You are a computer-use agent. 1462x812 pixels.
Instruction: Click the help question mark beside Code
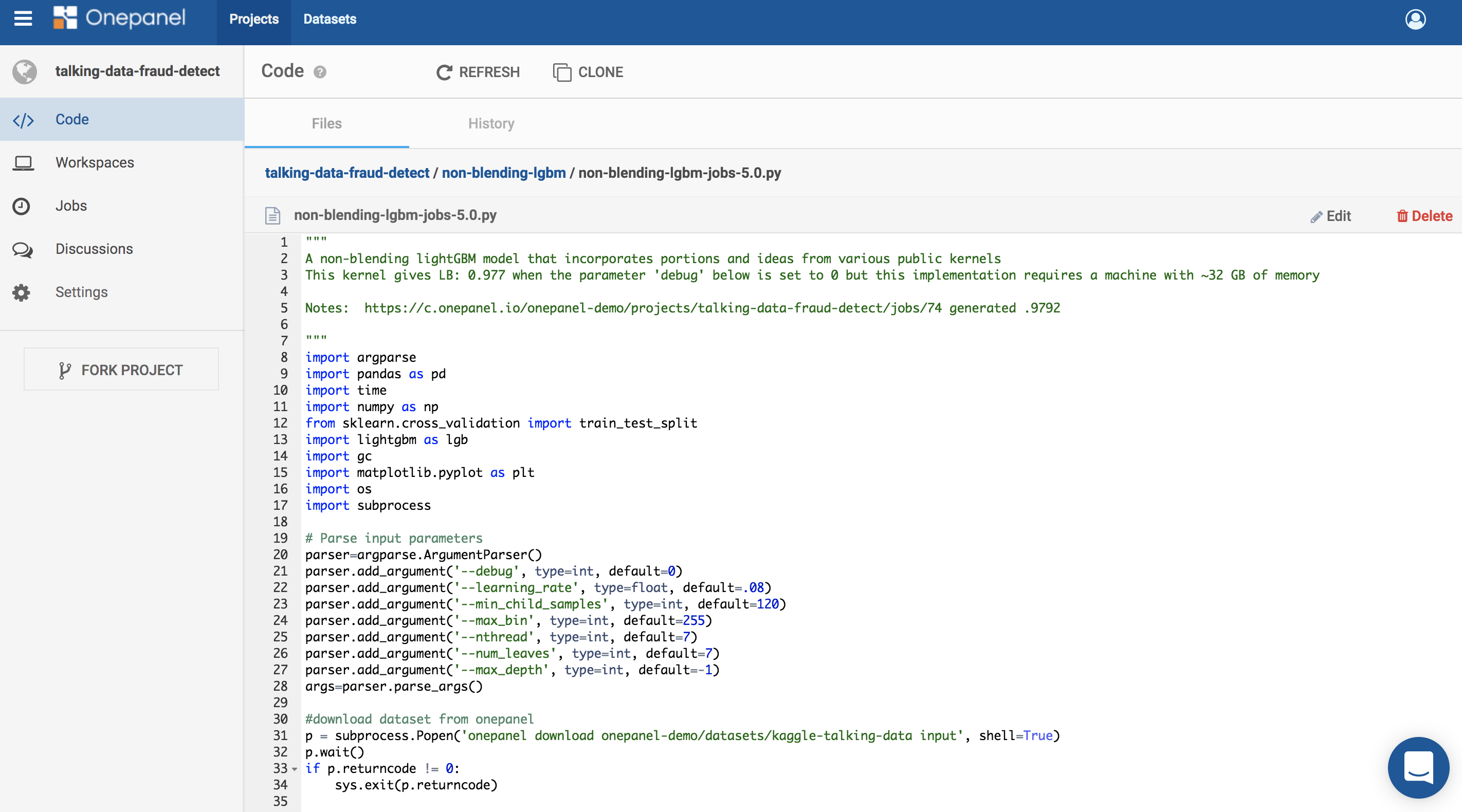tap(320, 72)
